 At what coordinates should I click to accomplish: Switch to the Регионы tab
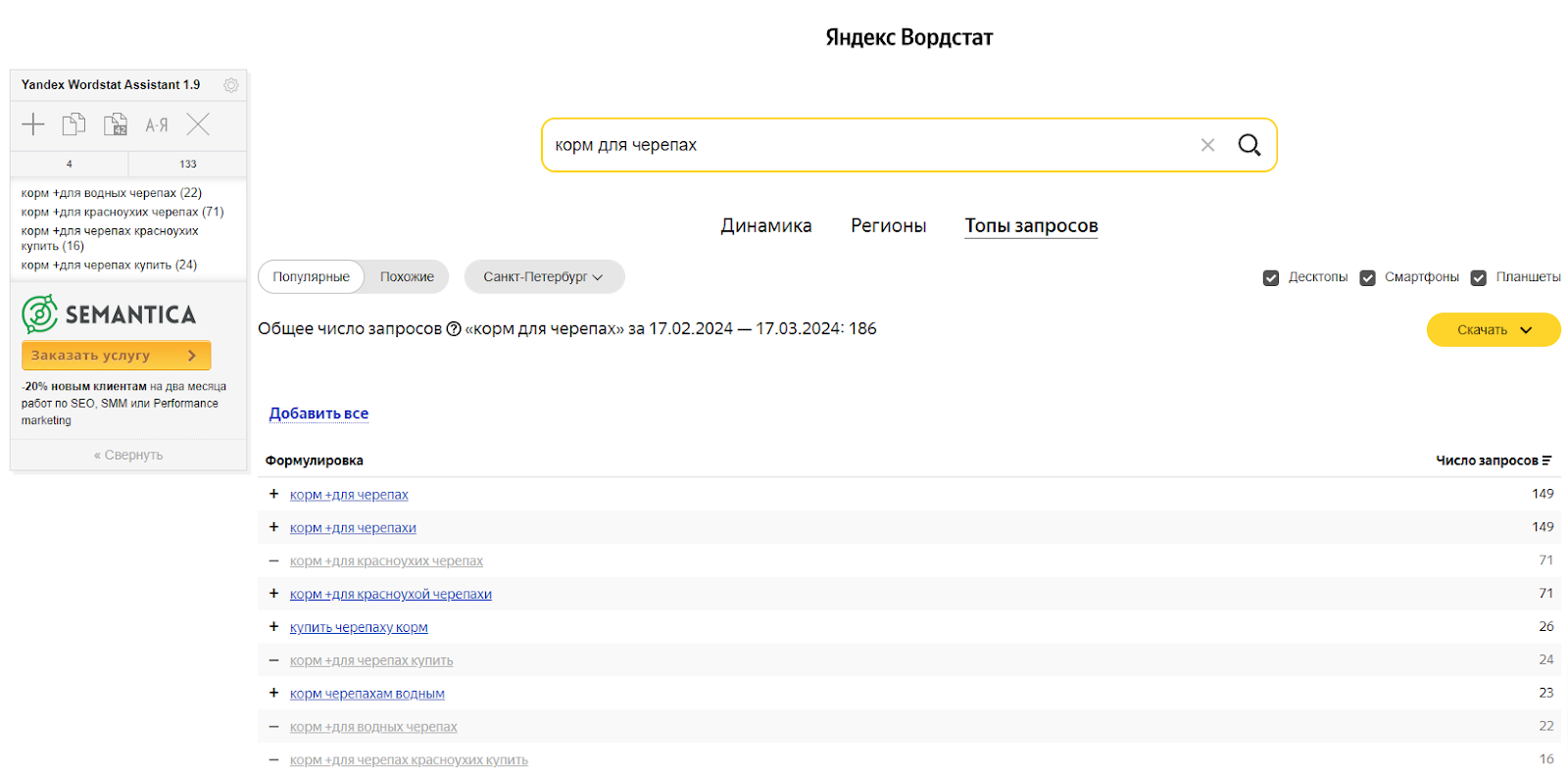(889, 225)
